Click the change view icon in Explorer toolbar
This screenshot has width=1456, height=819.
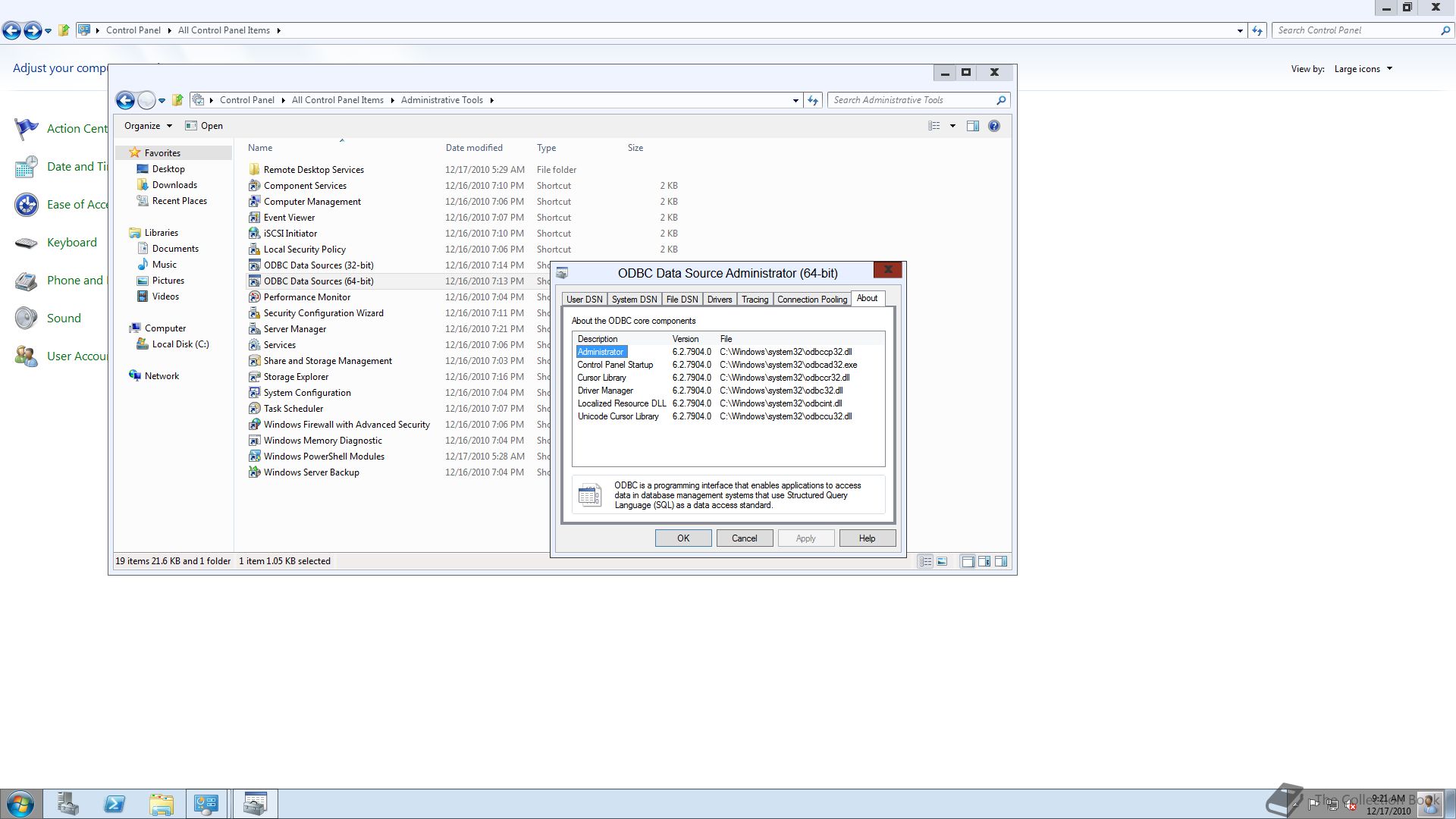pos(934,126)
